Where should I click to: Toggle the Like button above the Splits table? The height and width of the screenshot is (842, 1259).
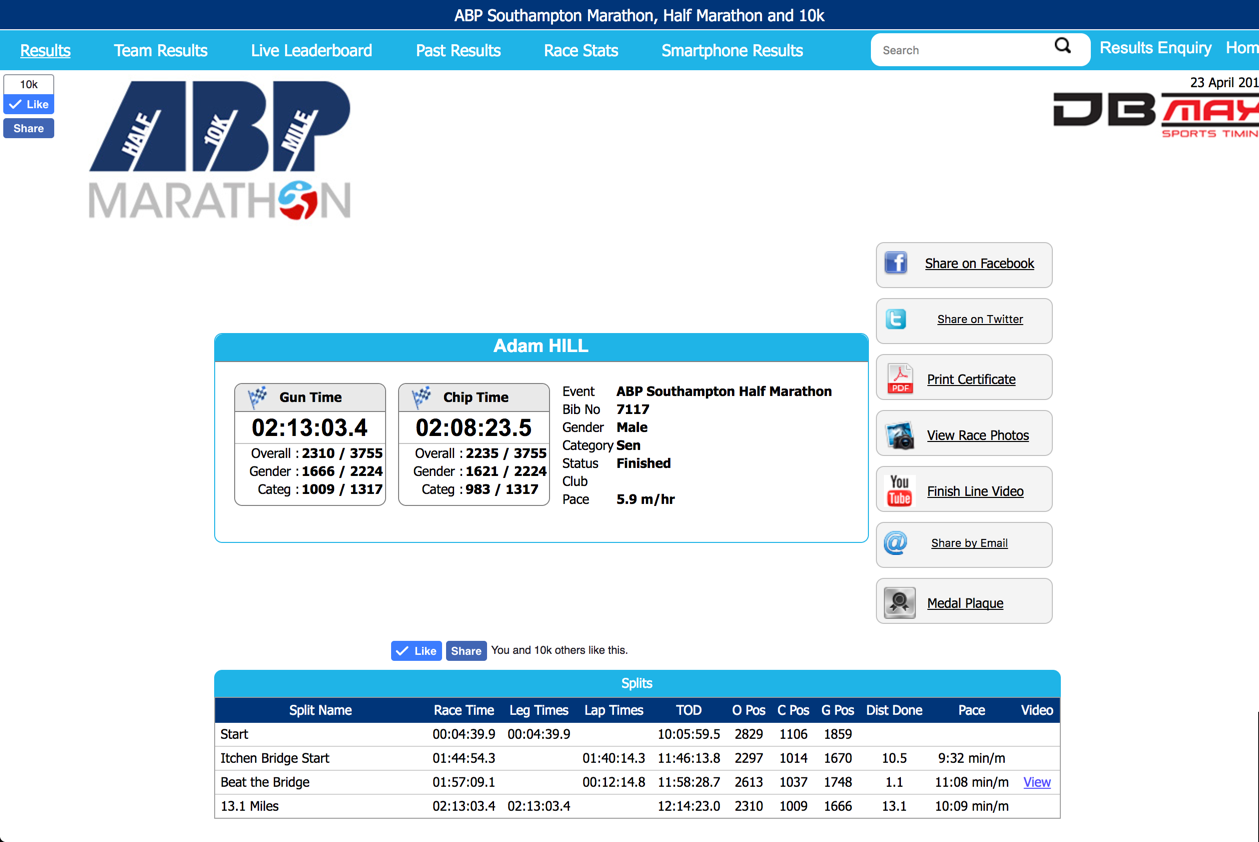click(x=417, y=651)
